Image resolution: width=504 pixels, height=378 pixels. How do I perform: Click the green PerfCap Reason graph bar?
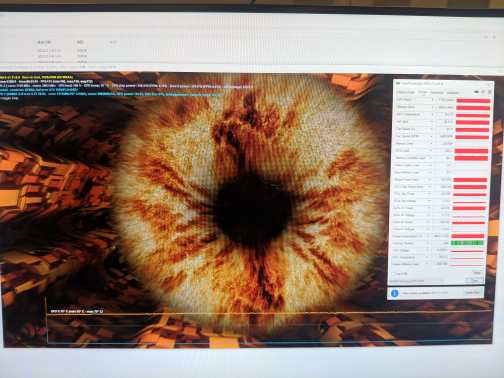tap(467, 243)
